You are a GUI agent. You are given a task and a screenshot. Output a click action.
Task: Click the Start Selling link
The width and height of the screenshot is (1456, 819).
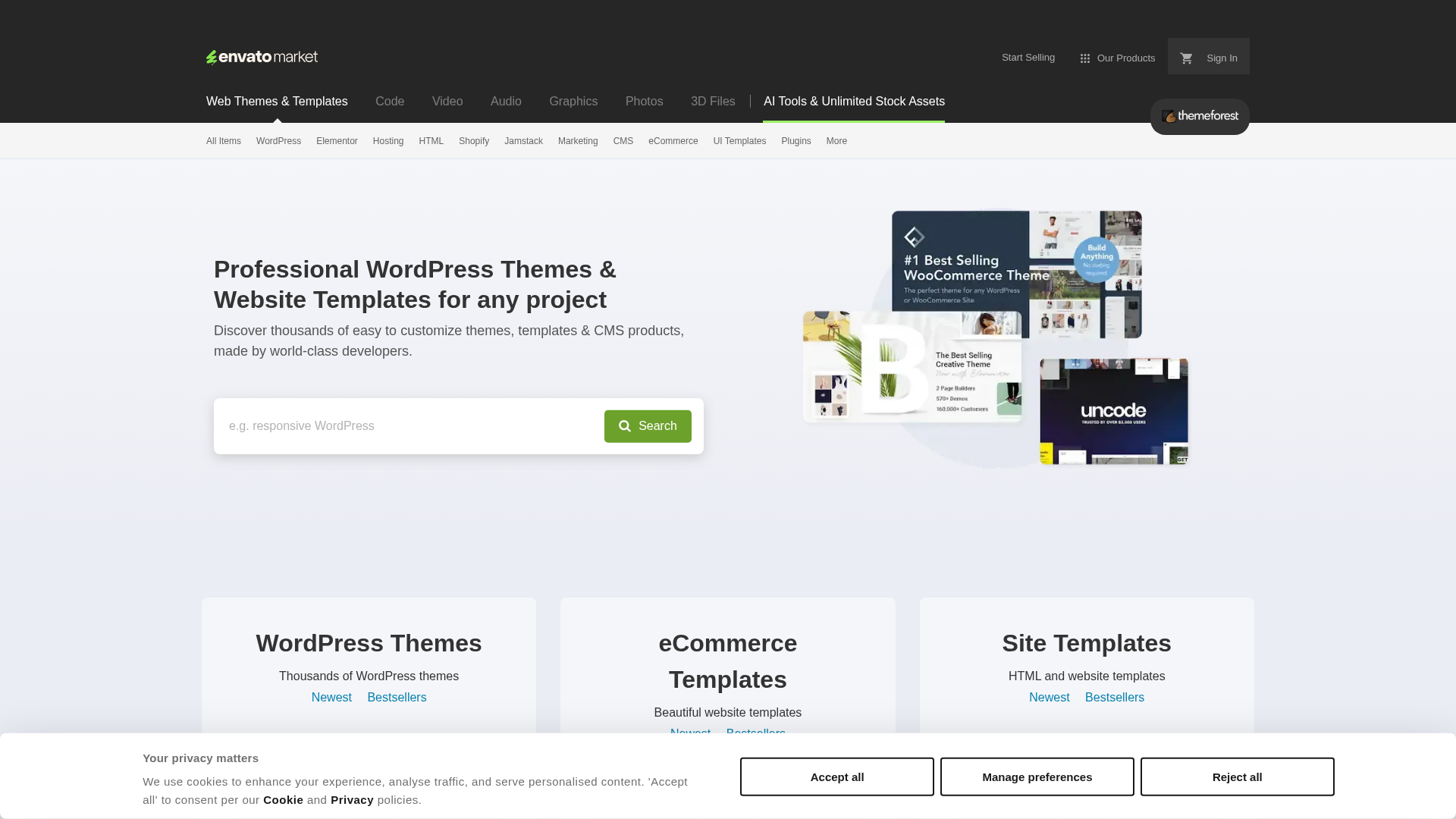(x=1028, y=58)
